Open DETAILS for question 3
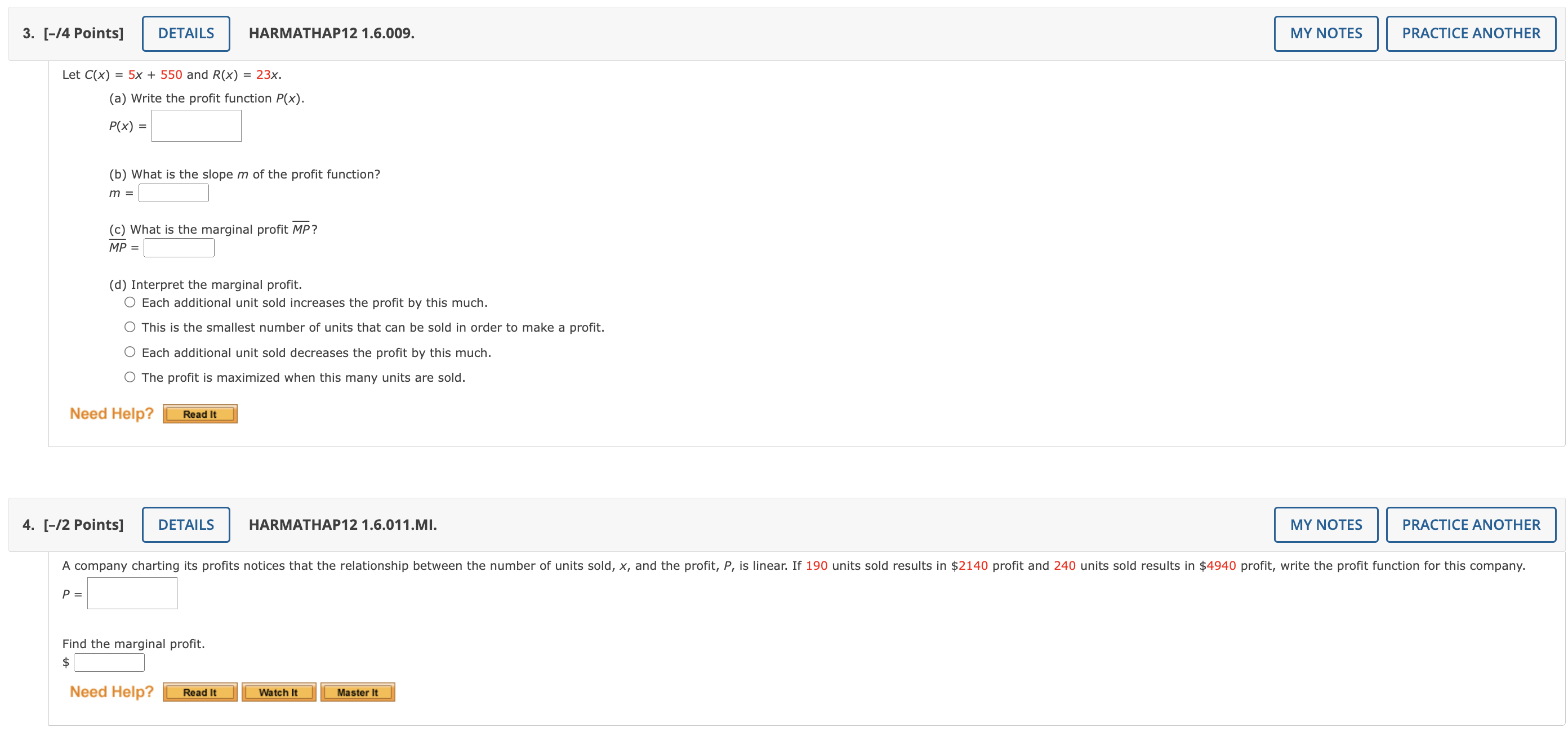Screen dimensions: 1568x741 (x=186, y=33)
